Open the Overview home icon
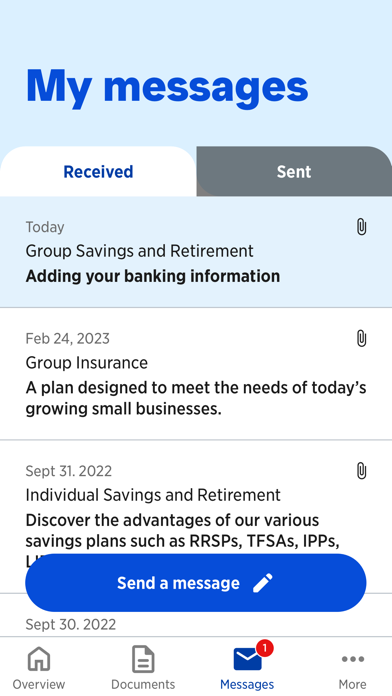 [x=39, y=659]
